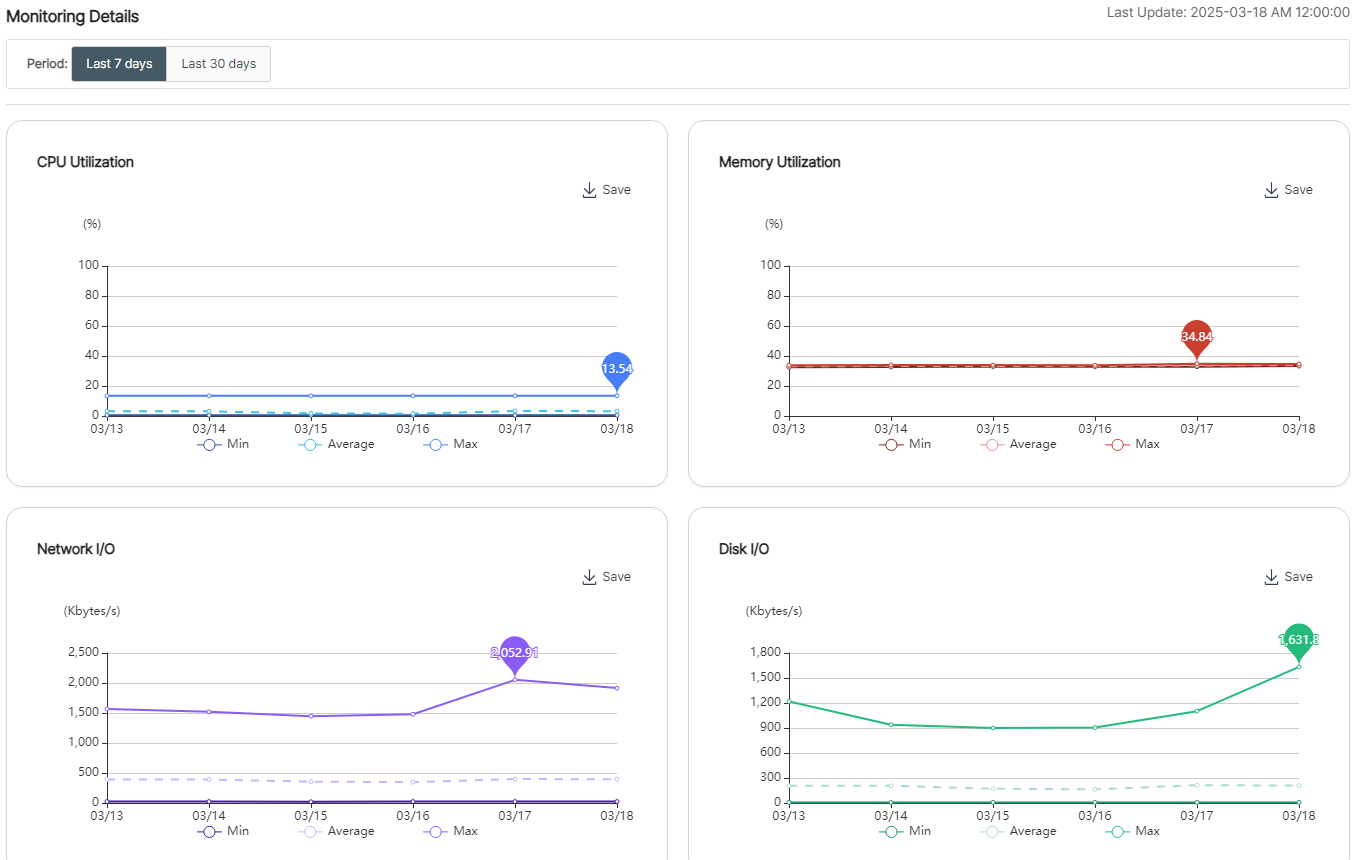Toggle Min series in CPU Utilization legend
The image size is (1366, 860).
tap(223, 444)
